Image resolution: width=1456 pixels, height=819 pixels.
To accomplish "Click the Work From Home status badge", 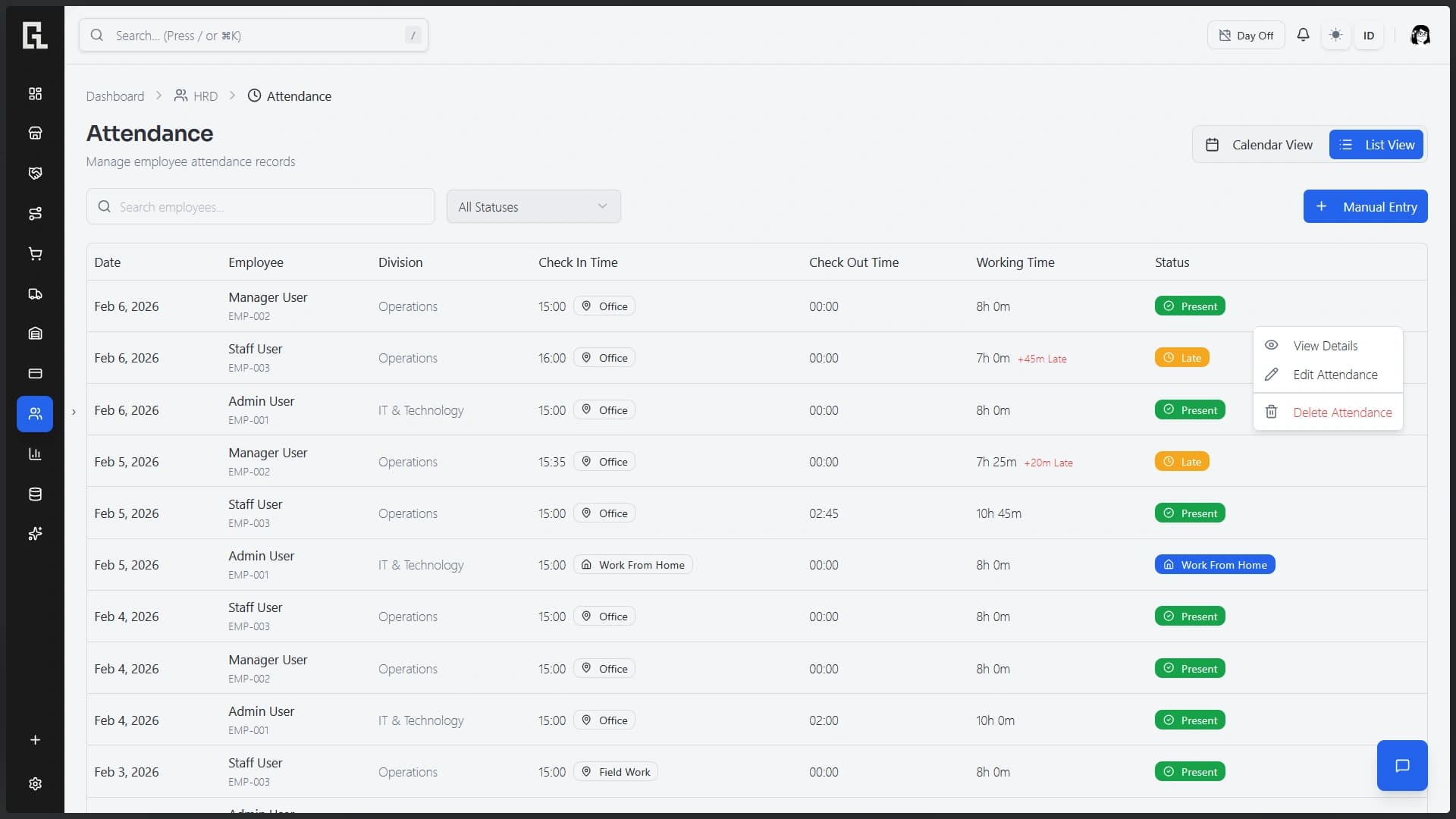I will 1215,565.
